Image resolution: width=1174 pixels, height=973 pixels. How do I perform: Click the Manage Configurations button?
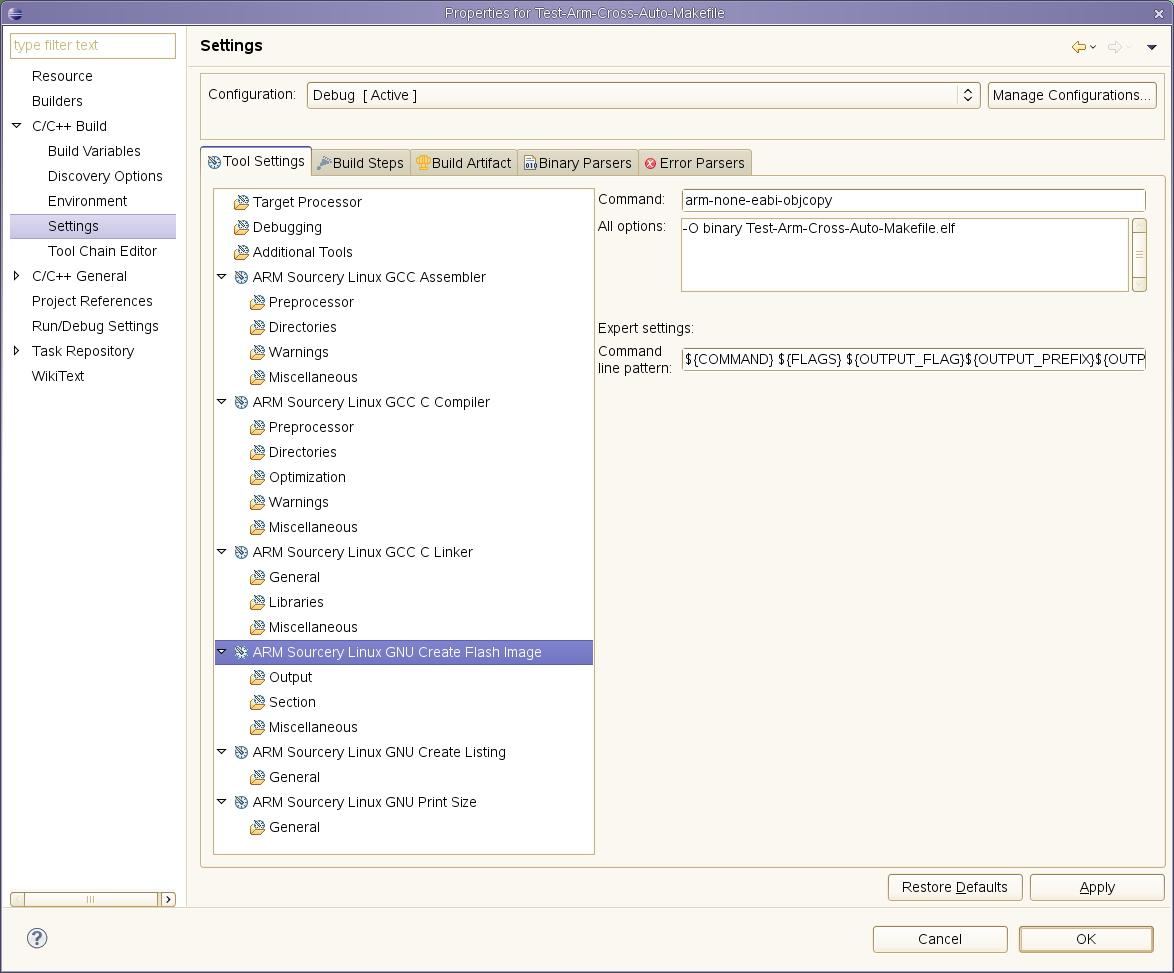coord(1072,95)
